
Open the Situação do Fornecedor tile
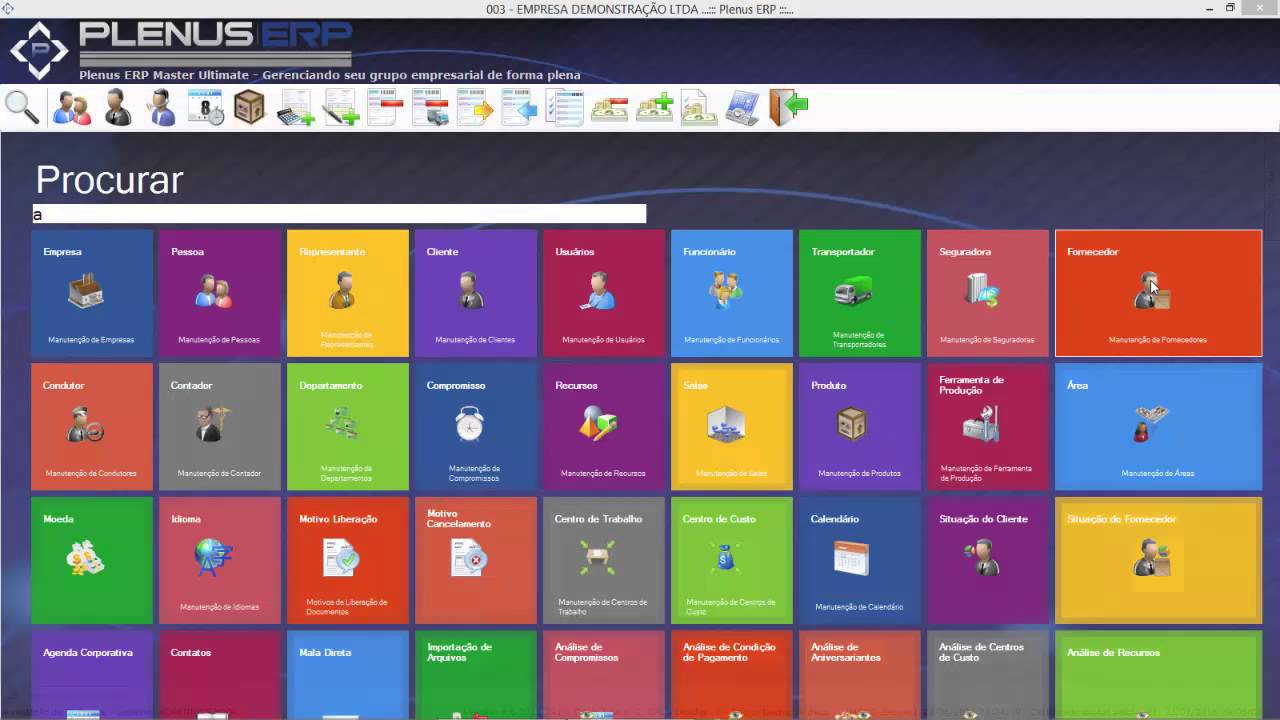(1159, 560)
